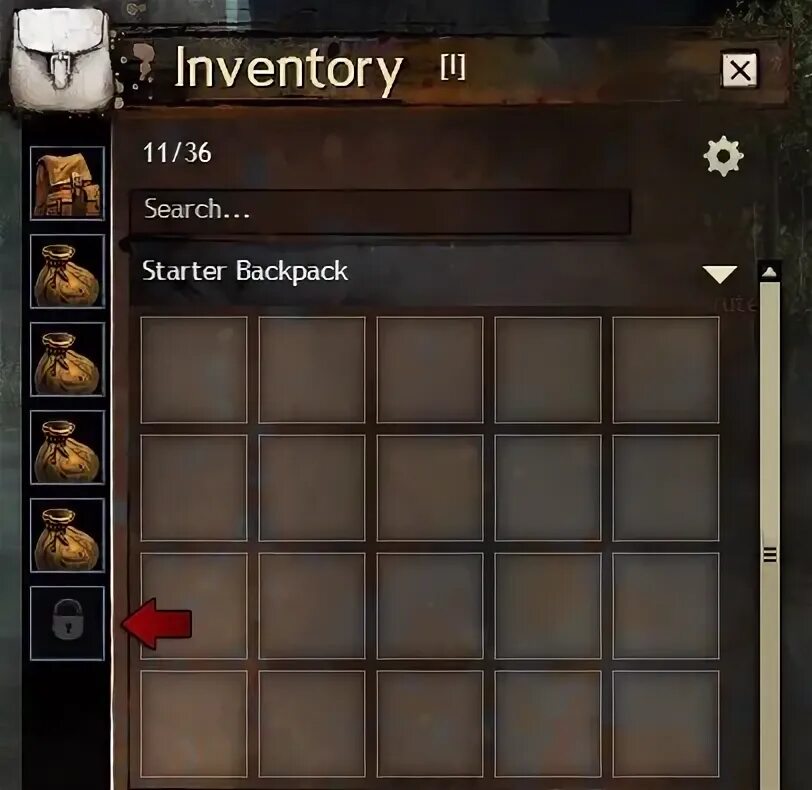Click in the Search... field
The height and width of the screenshot is (790, 812).
(380, 210)
